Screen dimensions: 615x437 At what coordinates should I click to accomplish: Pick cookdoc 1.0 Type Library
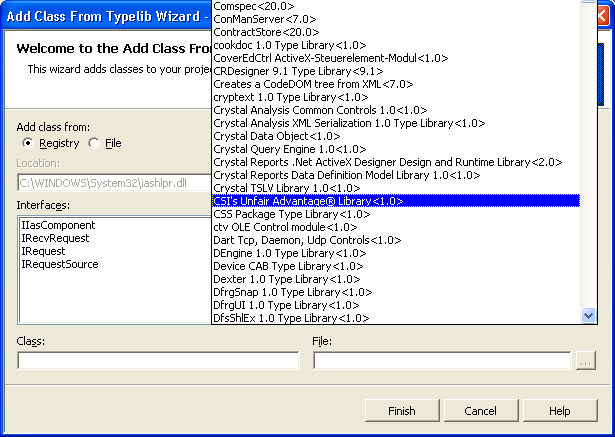[396, 45]
